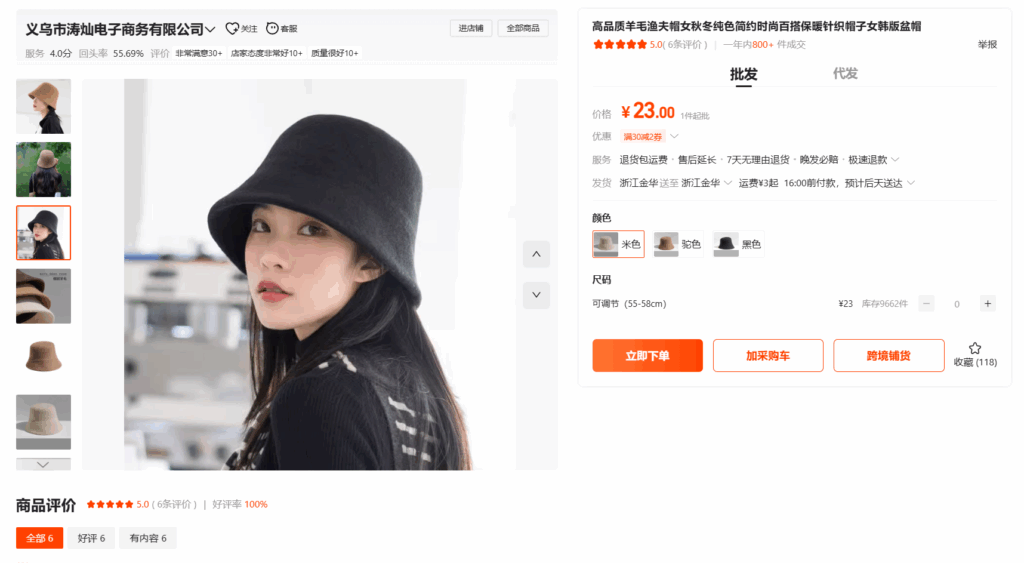1024x563 pixels.
Task: Decrease quantity with minus button
Action: pyautogui.click(x=926, y=304)
